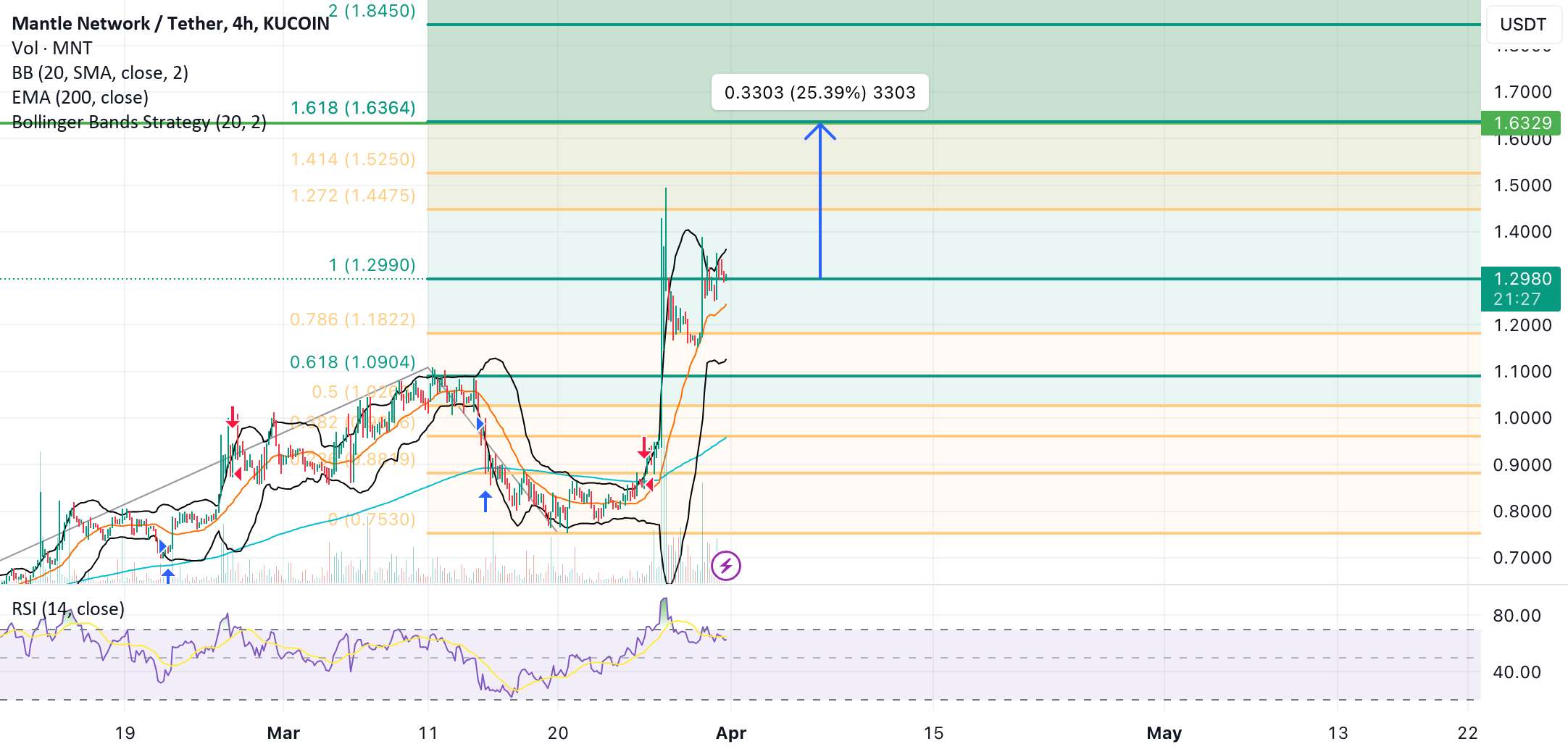Click the Mar label on the time axis
The image size is (1568, 752).
pos(283,733)
